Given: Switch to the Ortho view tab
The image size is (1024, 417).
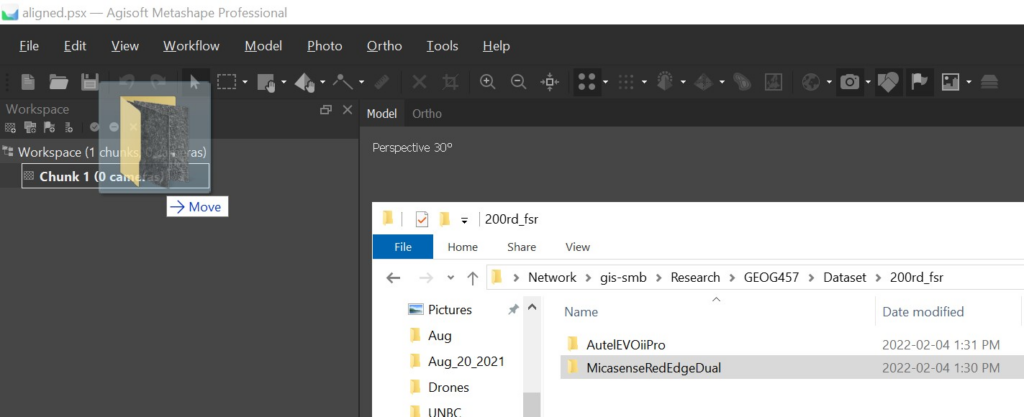Looking at the screenshot, I should point(427,114).
